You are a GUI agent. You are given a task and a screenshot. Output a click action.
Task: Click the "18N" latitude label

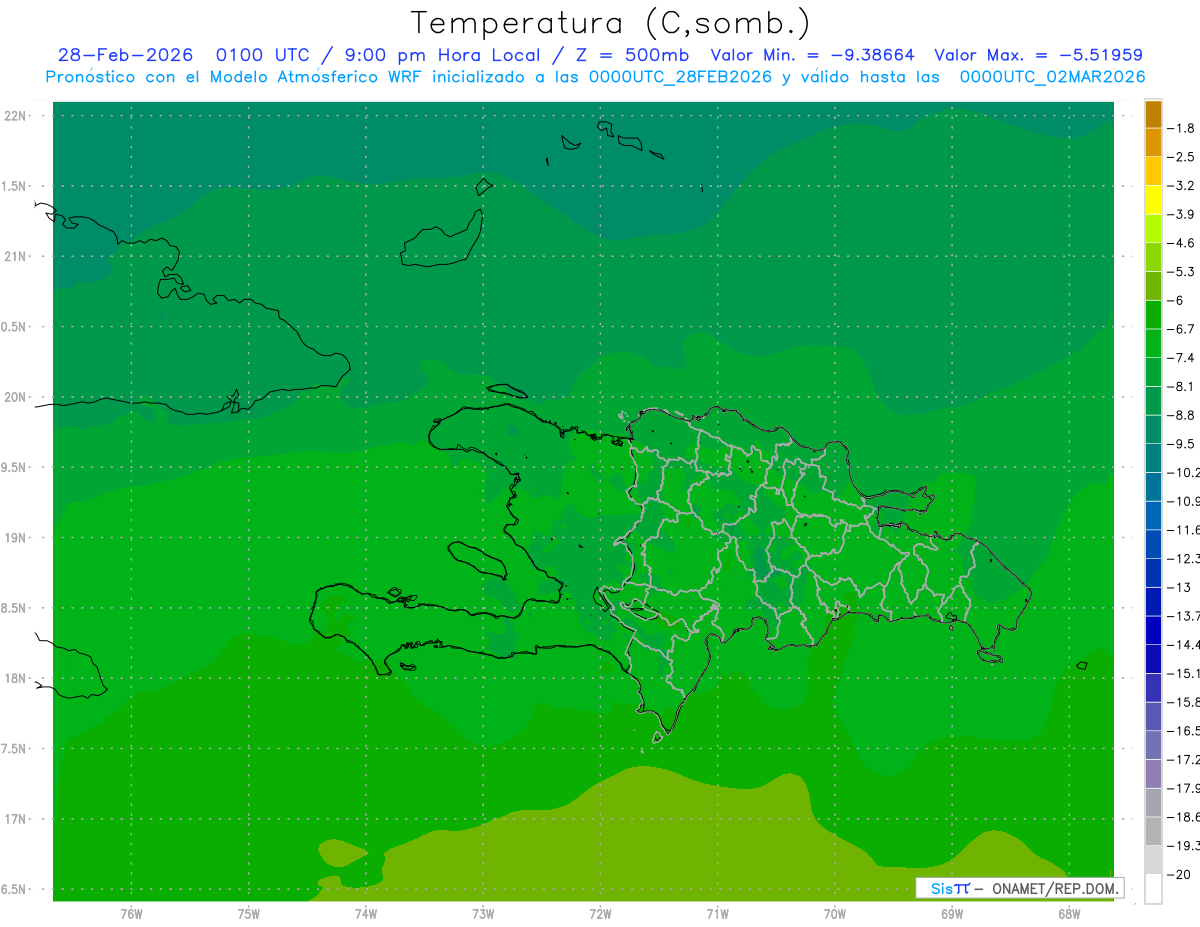(x=17, y=679)
